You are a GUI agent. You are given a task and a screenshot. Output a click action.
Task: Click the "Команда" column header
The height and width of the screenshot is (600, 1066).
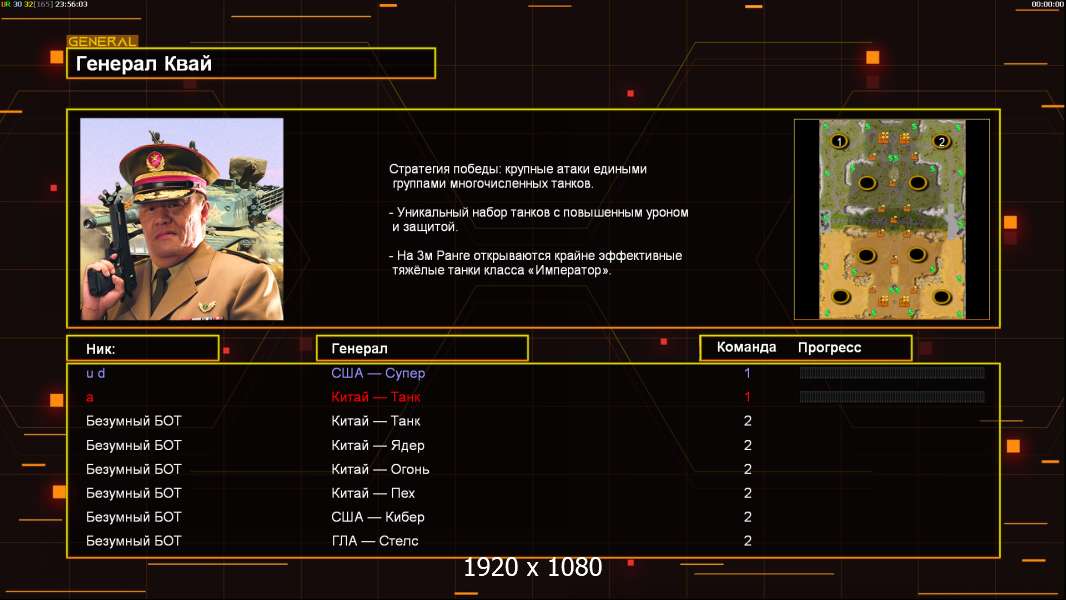tap(746, 347)
